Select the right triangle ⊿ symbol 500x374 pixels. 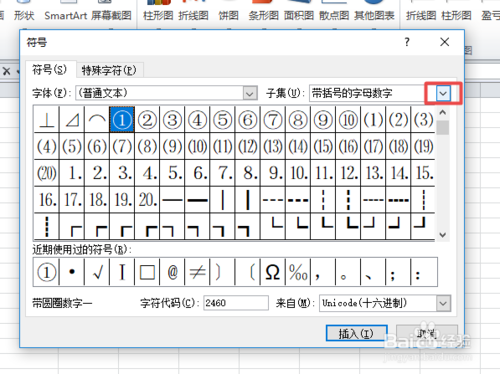coord(72,120)
